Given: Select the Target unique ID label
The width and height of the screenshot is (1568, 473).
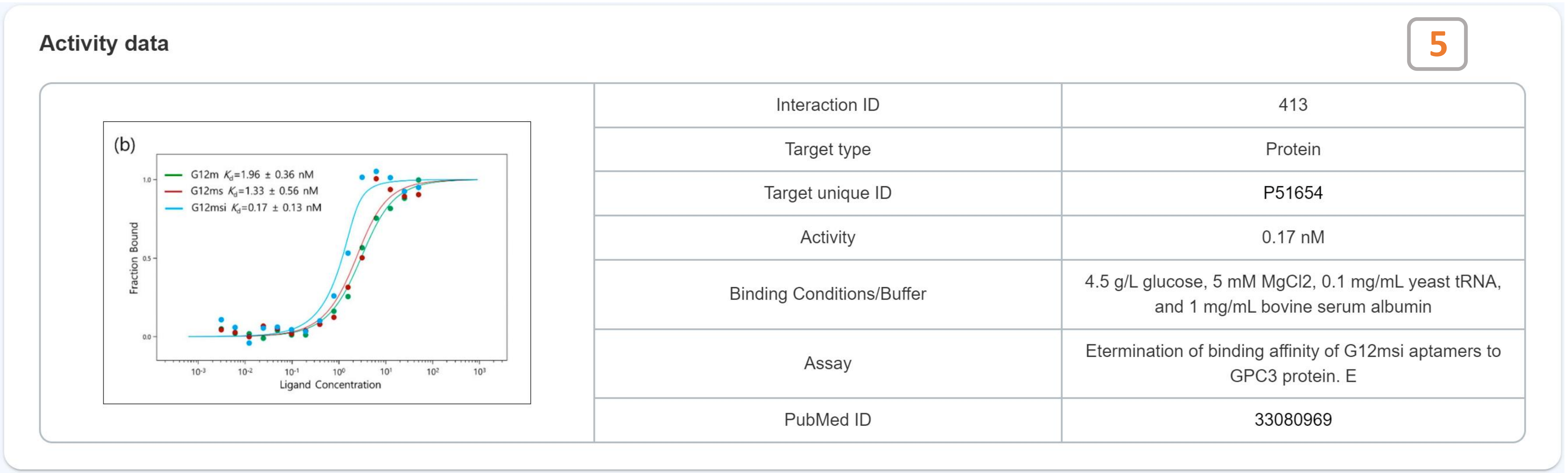Looking at the screenshot, I should 827,193.
